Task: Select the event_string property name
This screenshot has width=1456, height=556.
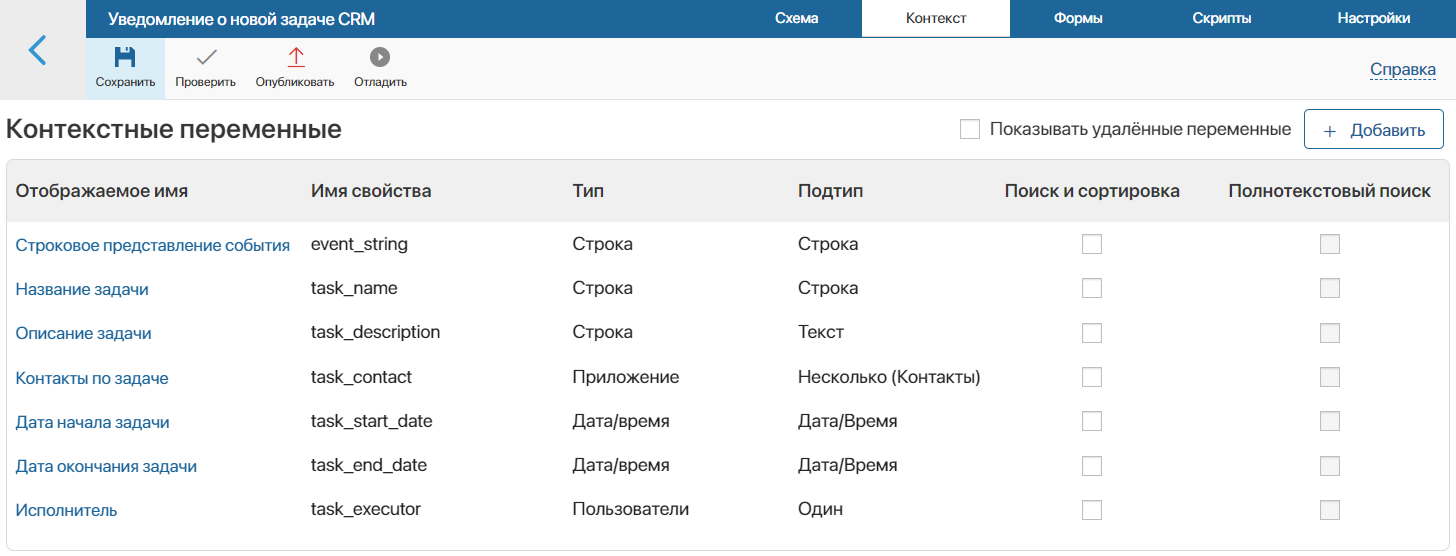Action: (360, 244)
